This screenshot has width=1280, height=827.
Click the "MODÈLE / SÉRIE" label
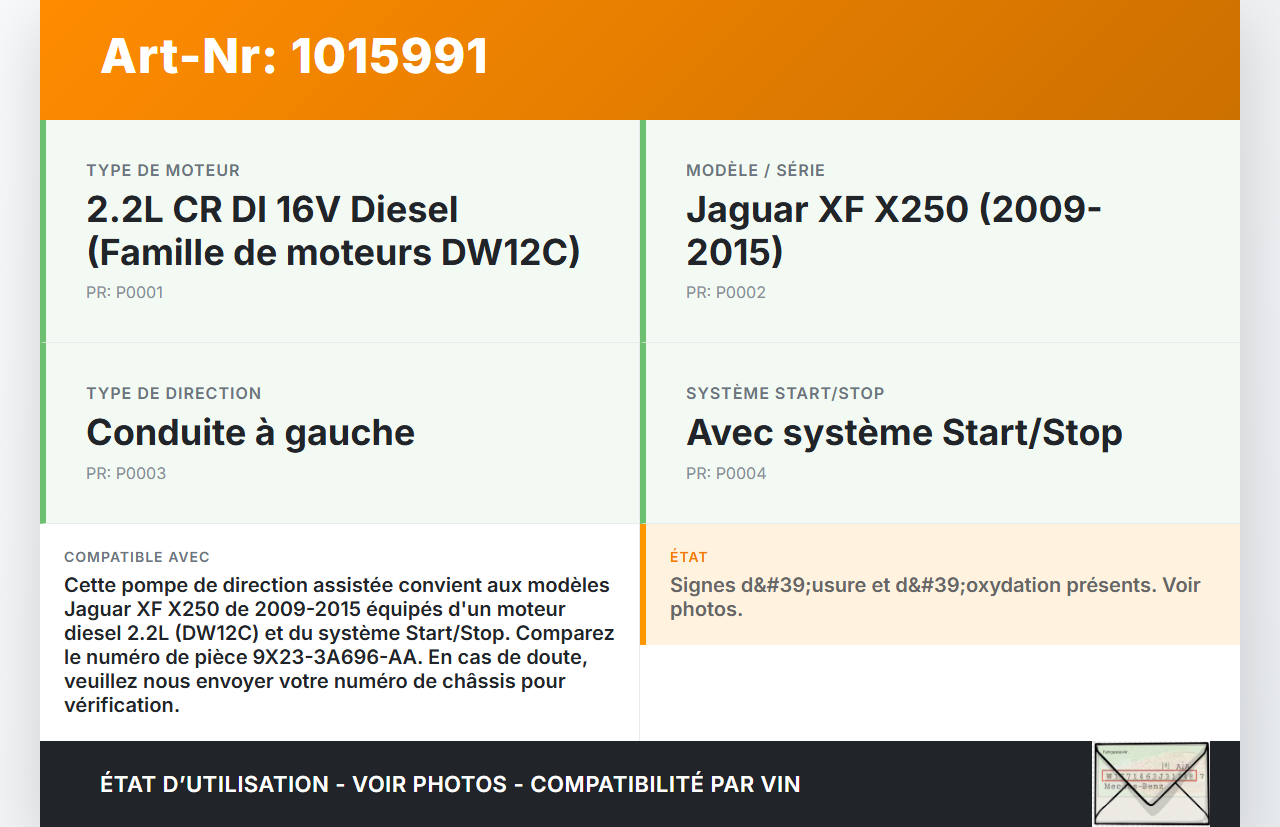[x=755, y=170]
